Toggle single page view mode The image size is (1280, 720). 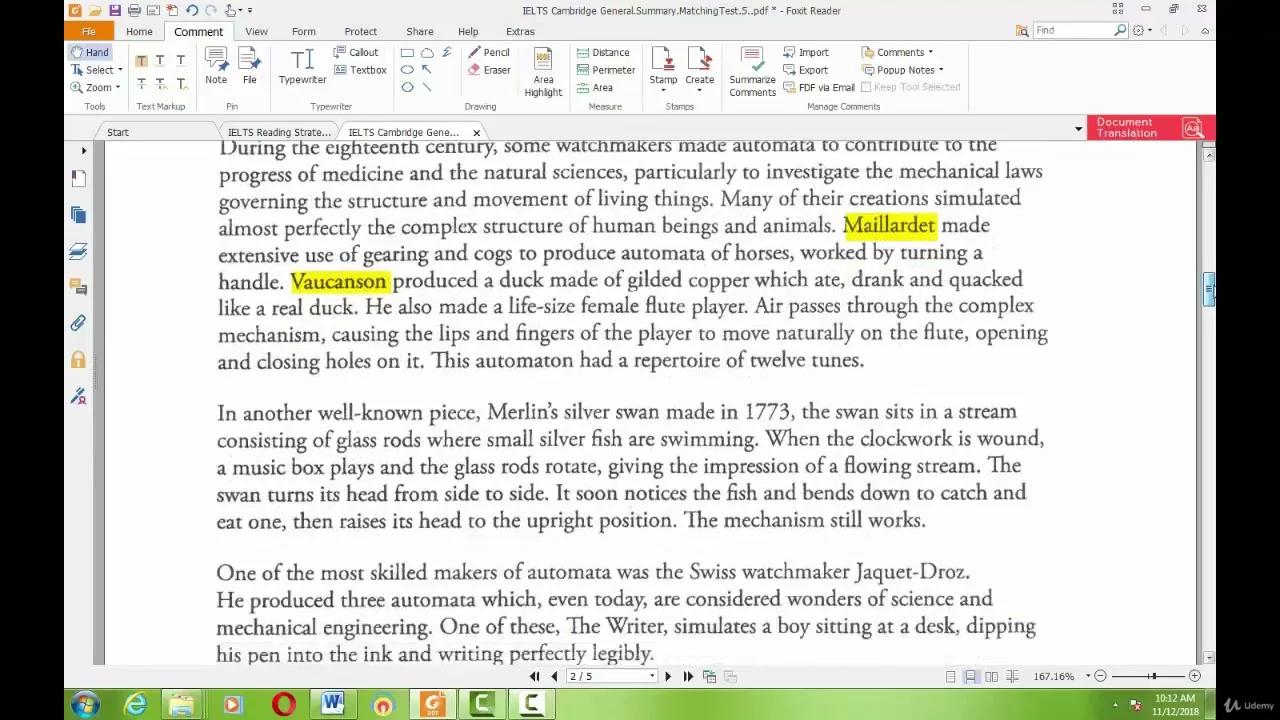pyautogui.click(x=950, y=676)
